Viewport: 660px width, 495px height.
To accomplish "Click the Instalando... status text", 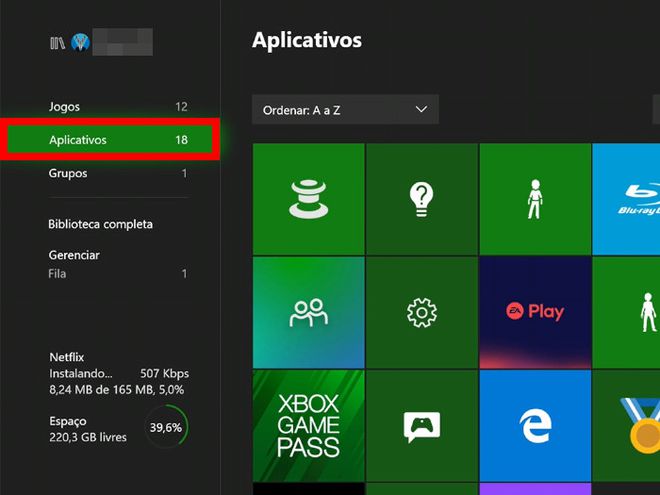I will 80,373.
